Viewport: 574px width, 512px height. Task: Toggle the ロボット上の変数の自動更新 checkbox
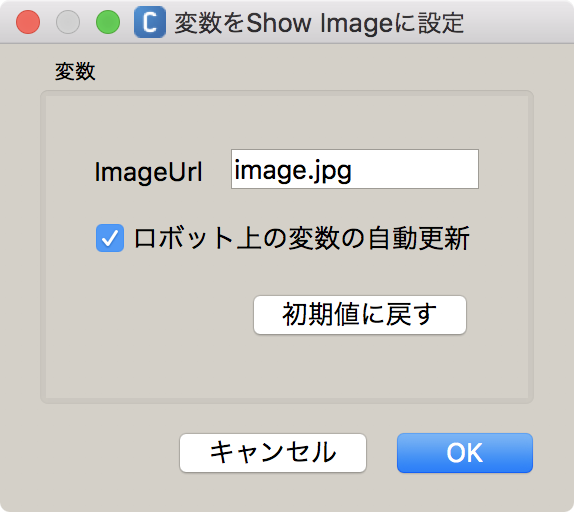(x=110, y=238)
